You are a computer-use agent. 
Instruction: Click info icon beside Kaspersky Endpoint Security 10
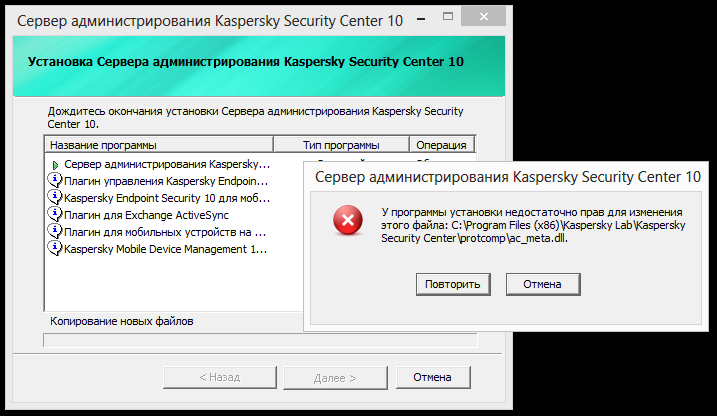55,197
